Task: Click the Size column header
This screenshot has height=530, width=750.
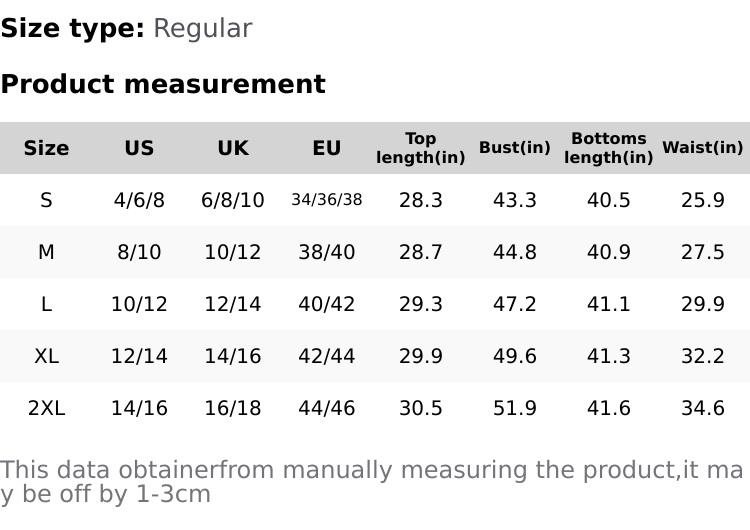Action: (46, 148)
